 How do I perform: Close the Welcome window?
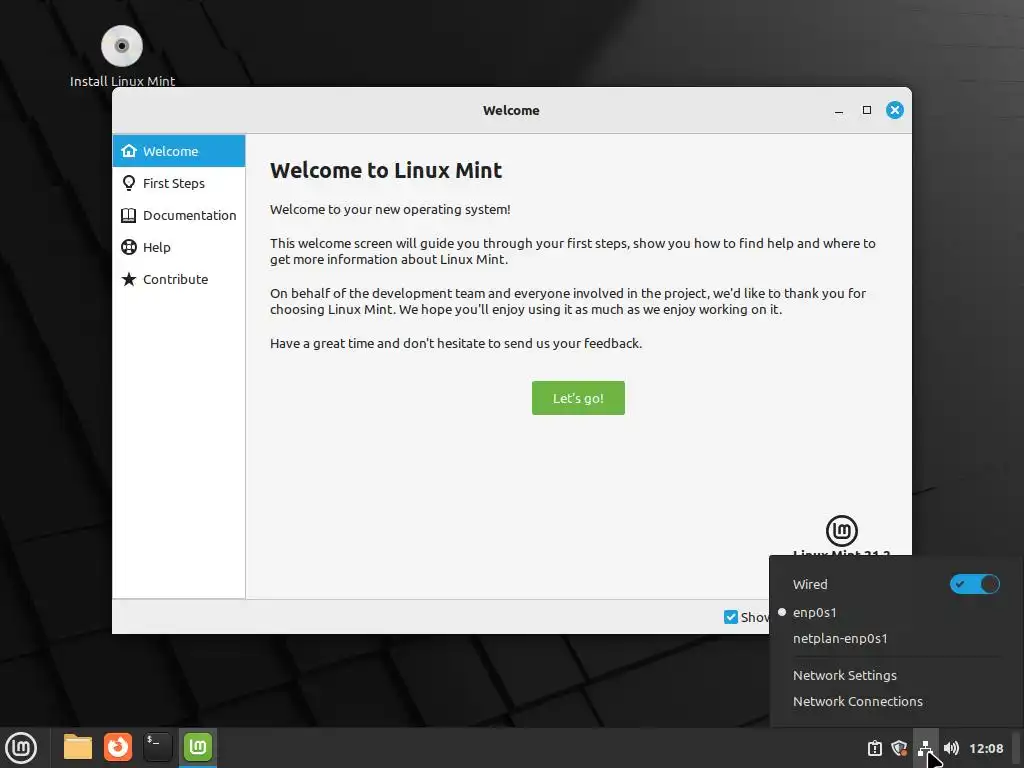pyautogui.click(x=895, y=110)
